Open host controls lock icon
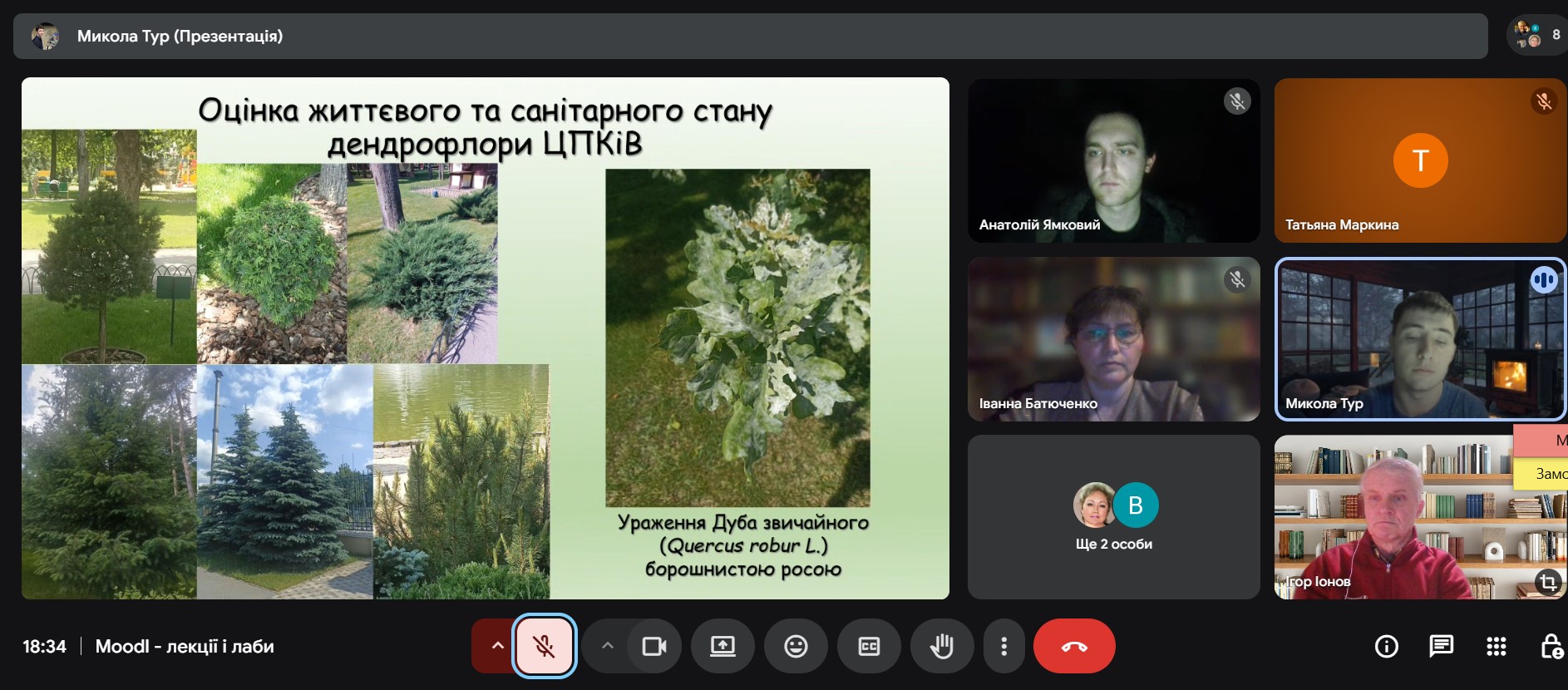The width and height of the screenshot is (1568, 690). pos(1551,646)
